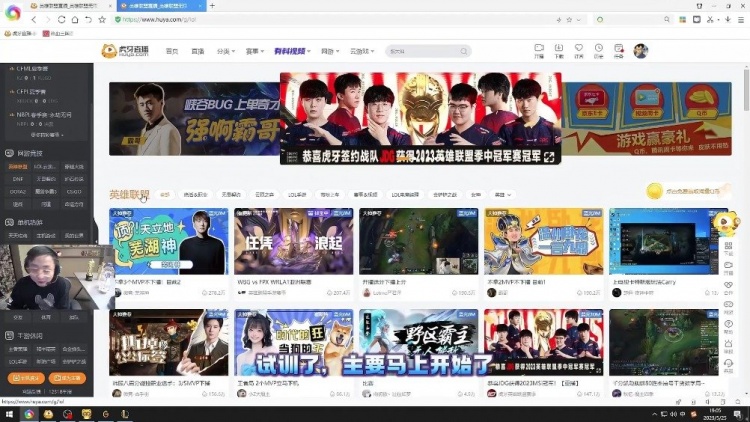Click the right orange button at sidebar bottom
This screenshot has width=750, height=422.
(x=67, y=378)
